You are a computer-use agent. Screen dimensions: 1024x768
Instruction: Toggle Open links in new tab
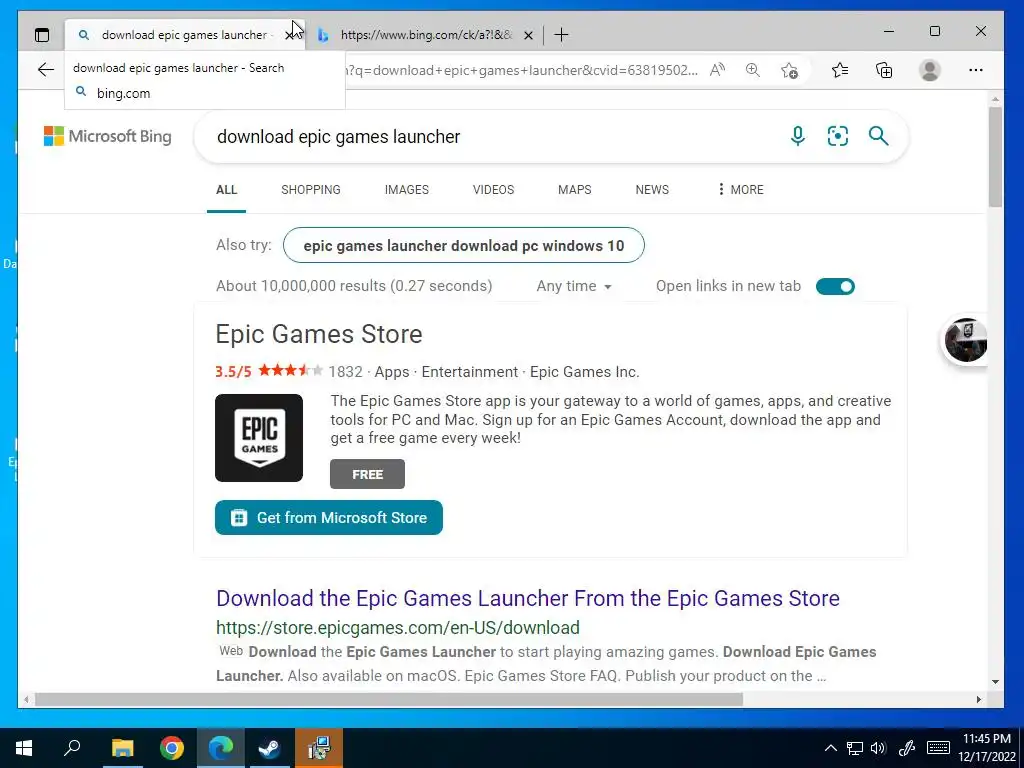(x=835, y=286)
